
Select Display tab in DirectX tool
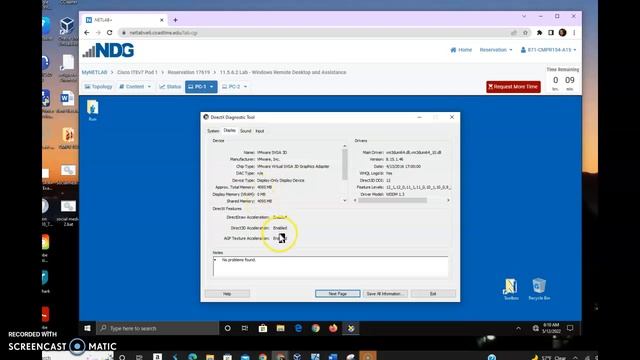229,131
